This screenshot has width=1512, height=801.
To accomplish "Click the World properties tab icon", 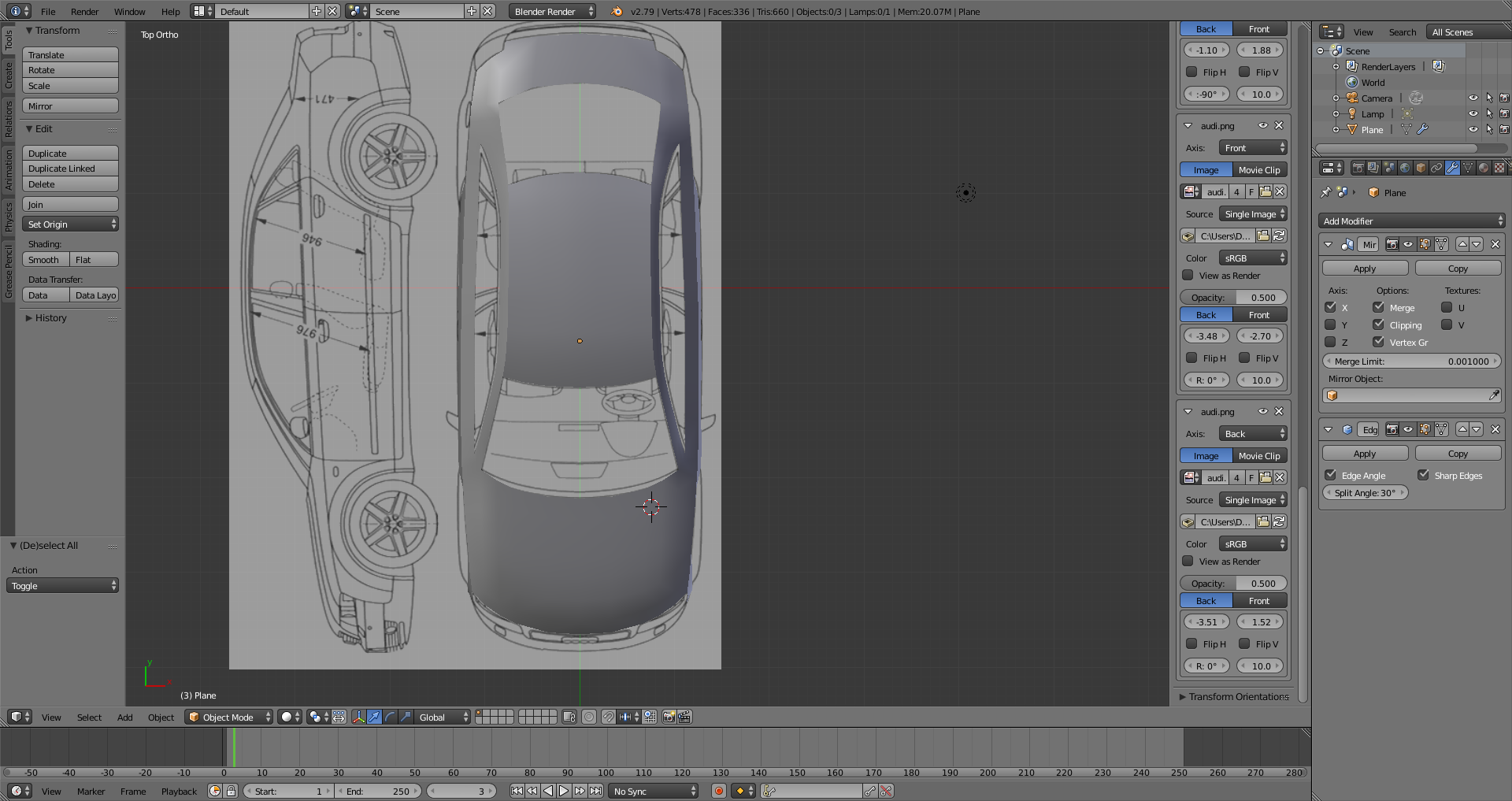I will coord(1405,168).
